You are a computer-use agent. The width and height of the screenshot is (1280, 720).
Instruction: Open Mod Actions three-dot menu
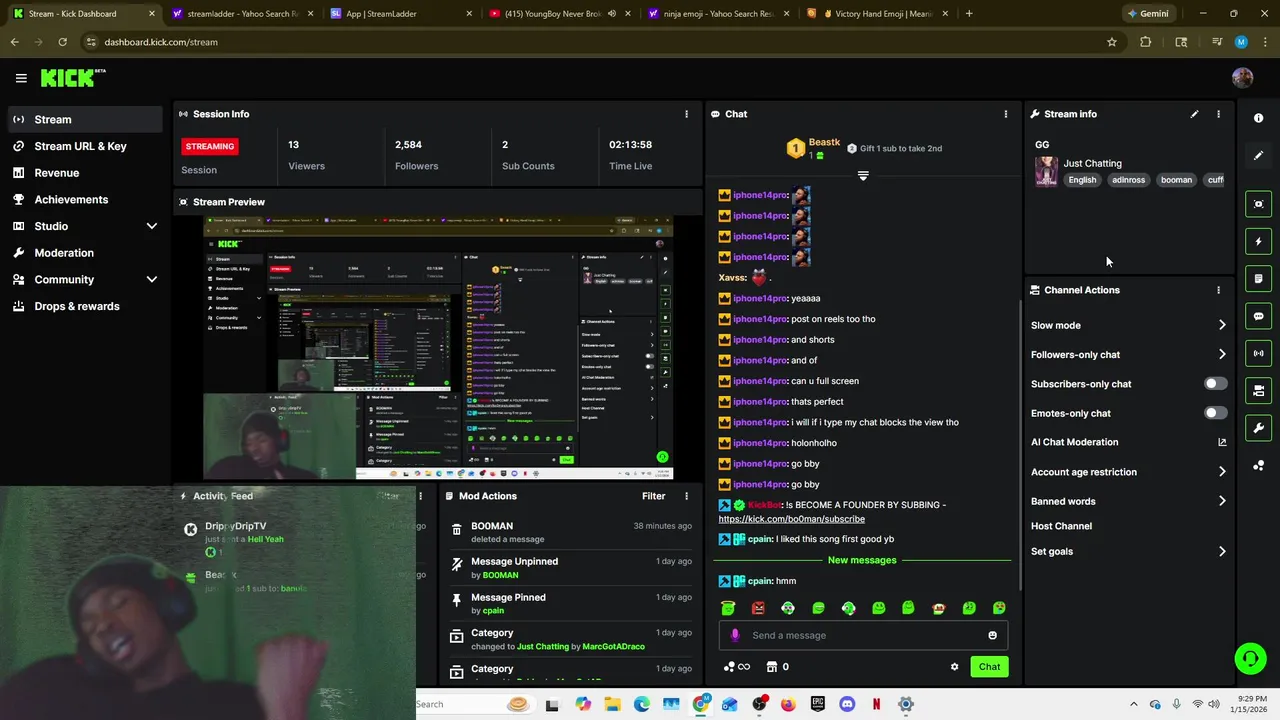point(686,496)
